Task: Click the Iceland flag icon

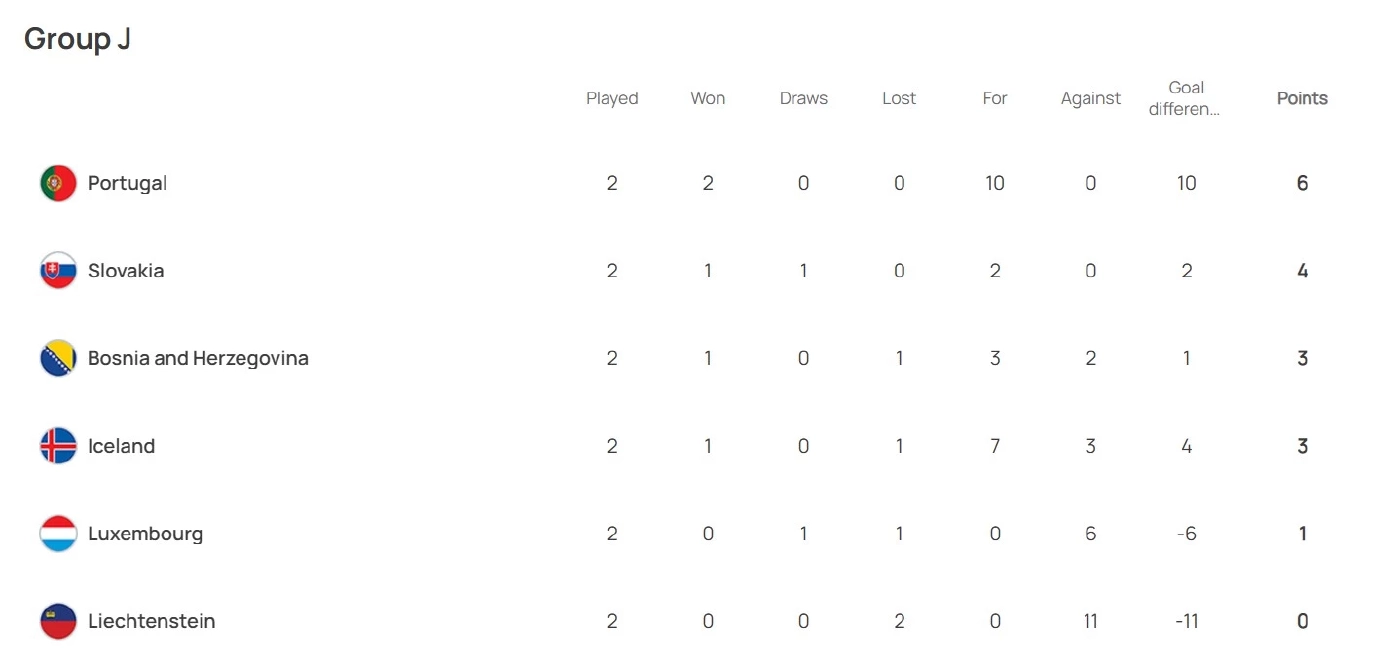Action: click(x=58, y=446)
